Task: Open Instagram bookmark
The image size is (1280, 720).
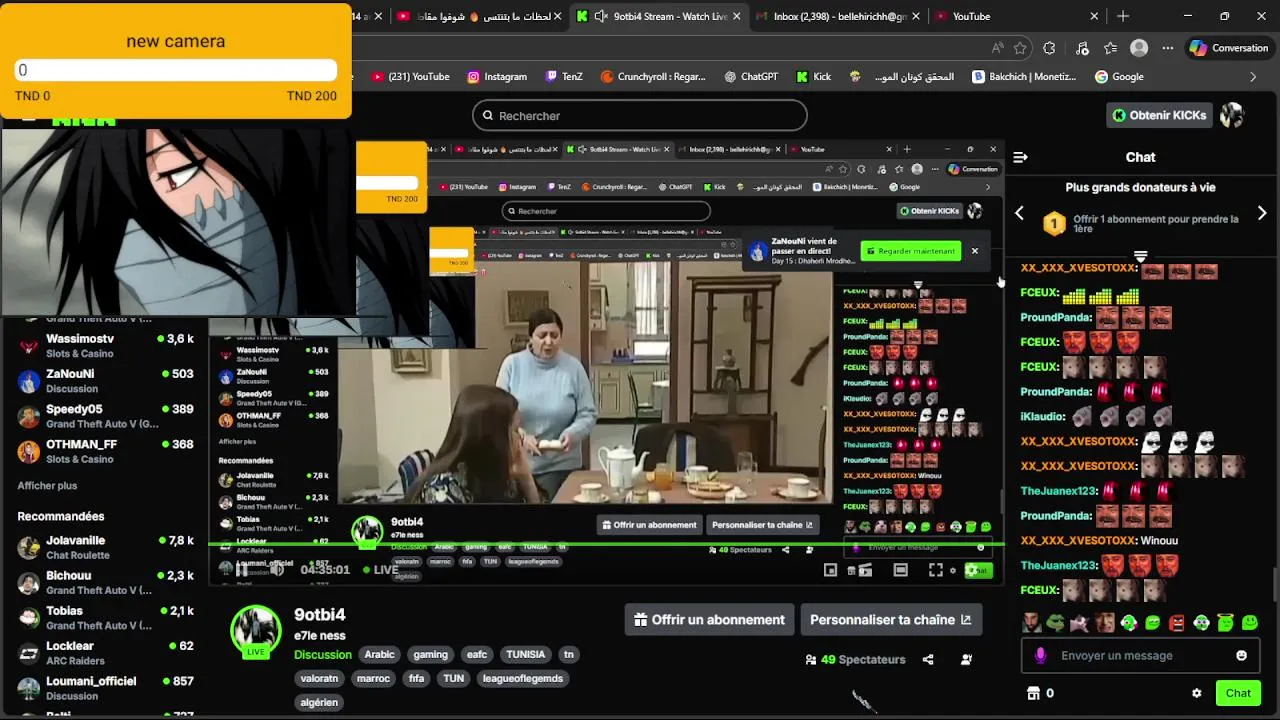Action: pyautogui.click(x=495, y=77)
